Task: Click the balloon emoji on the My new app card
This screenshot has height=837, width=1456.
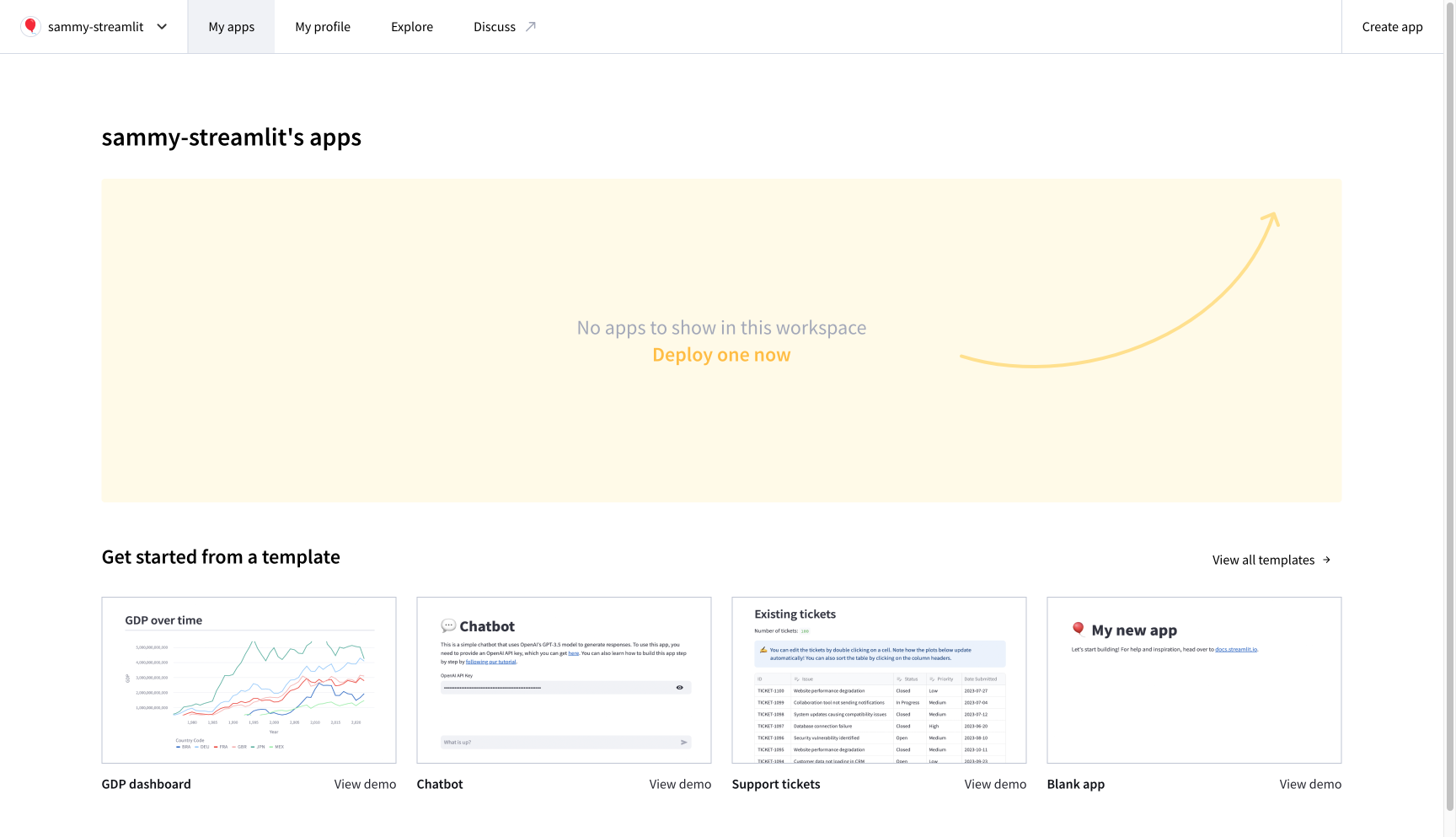Action: pos(1079,628)
